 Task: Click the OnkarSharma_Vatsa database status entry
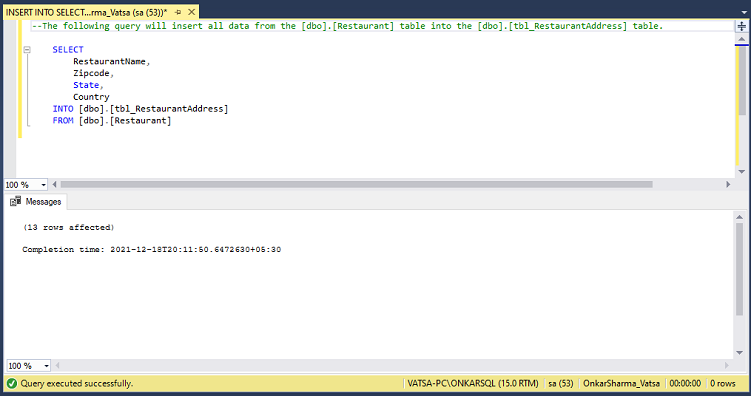621,384
